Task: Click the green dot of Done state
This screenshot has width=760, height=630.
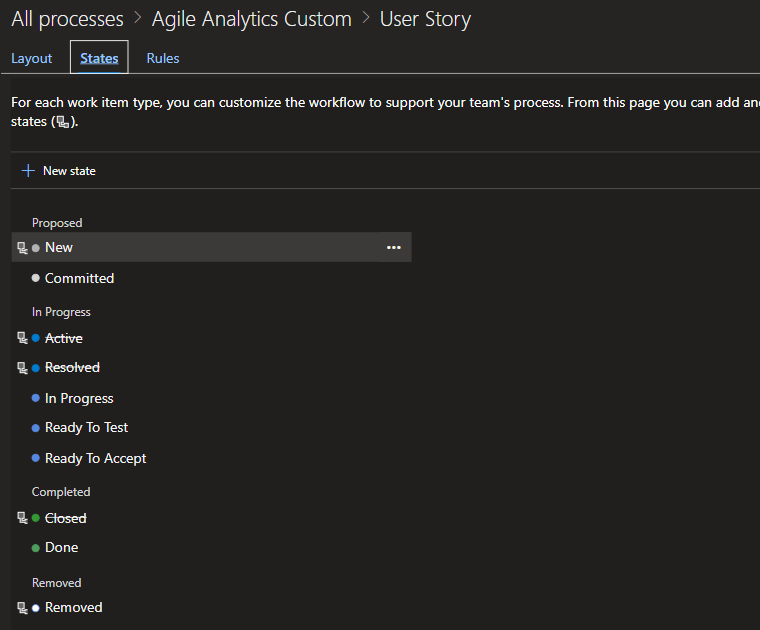Action: (35, 548)
